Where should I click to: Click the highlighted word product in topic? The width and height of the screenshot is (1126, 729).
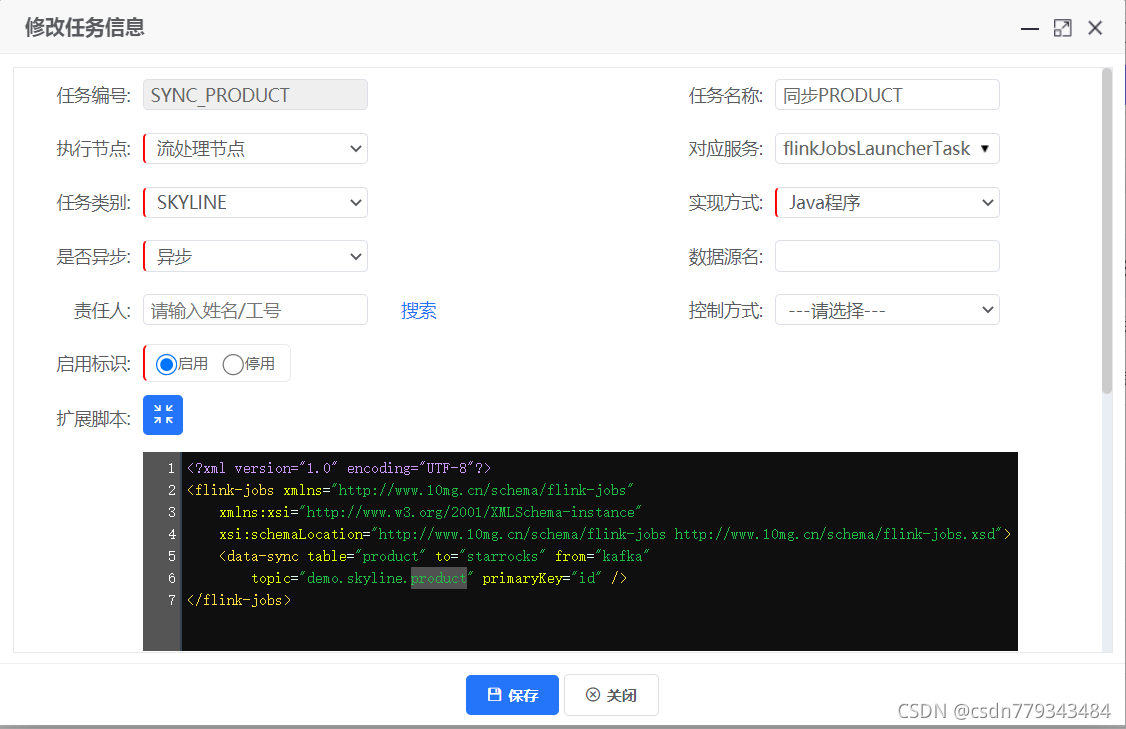click(439, 578)
